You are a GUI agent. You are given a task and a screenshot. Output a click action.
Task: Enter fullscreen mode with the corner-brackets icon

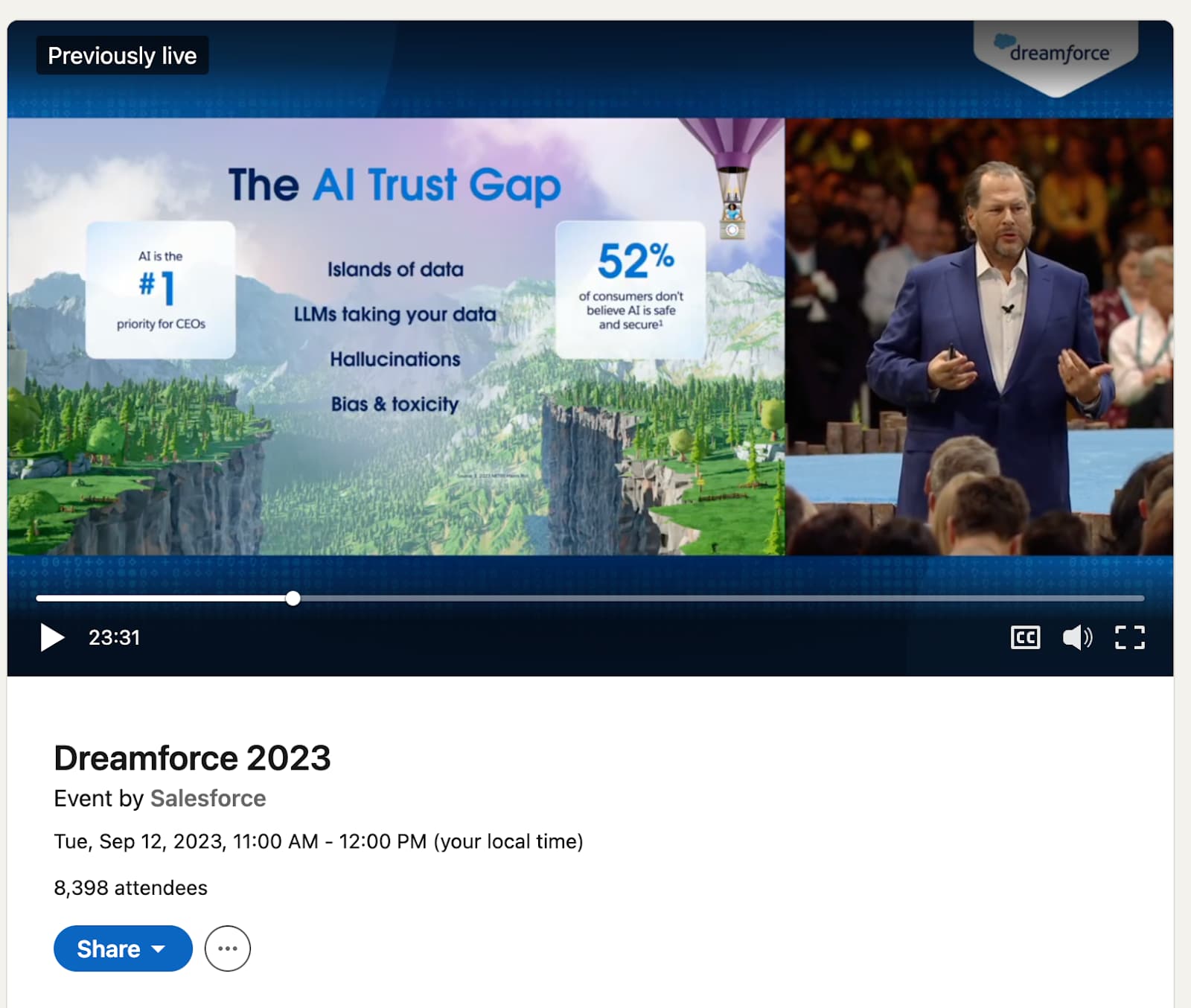coord(1129,637)
